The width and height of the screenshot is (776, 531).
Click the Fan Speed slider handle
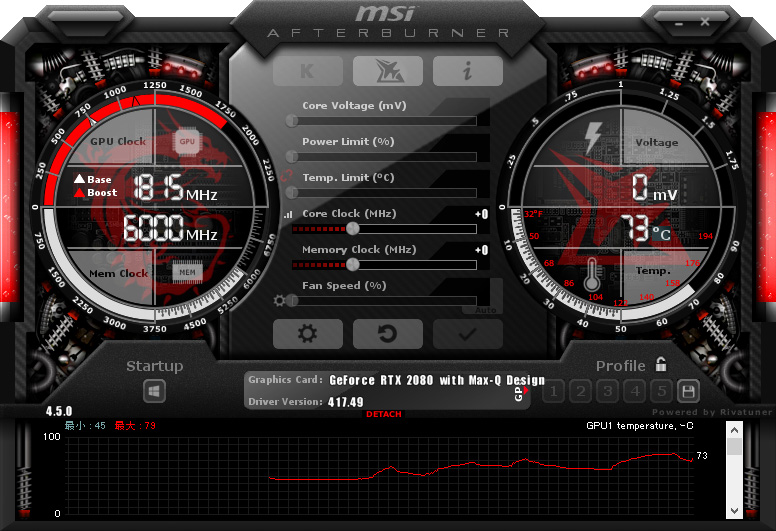292,300
